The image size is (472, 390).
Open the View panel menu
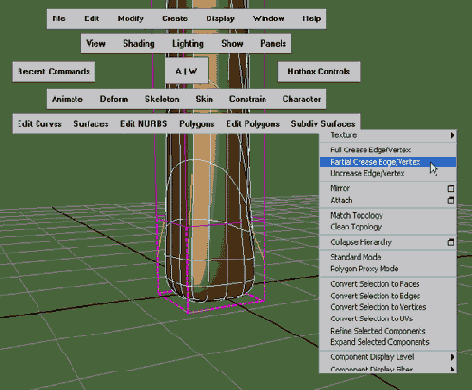[96, 43]
